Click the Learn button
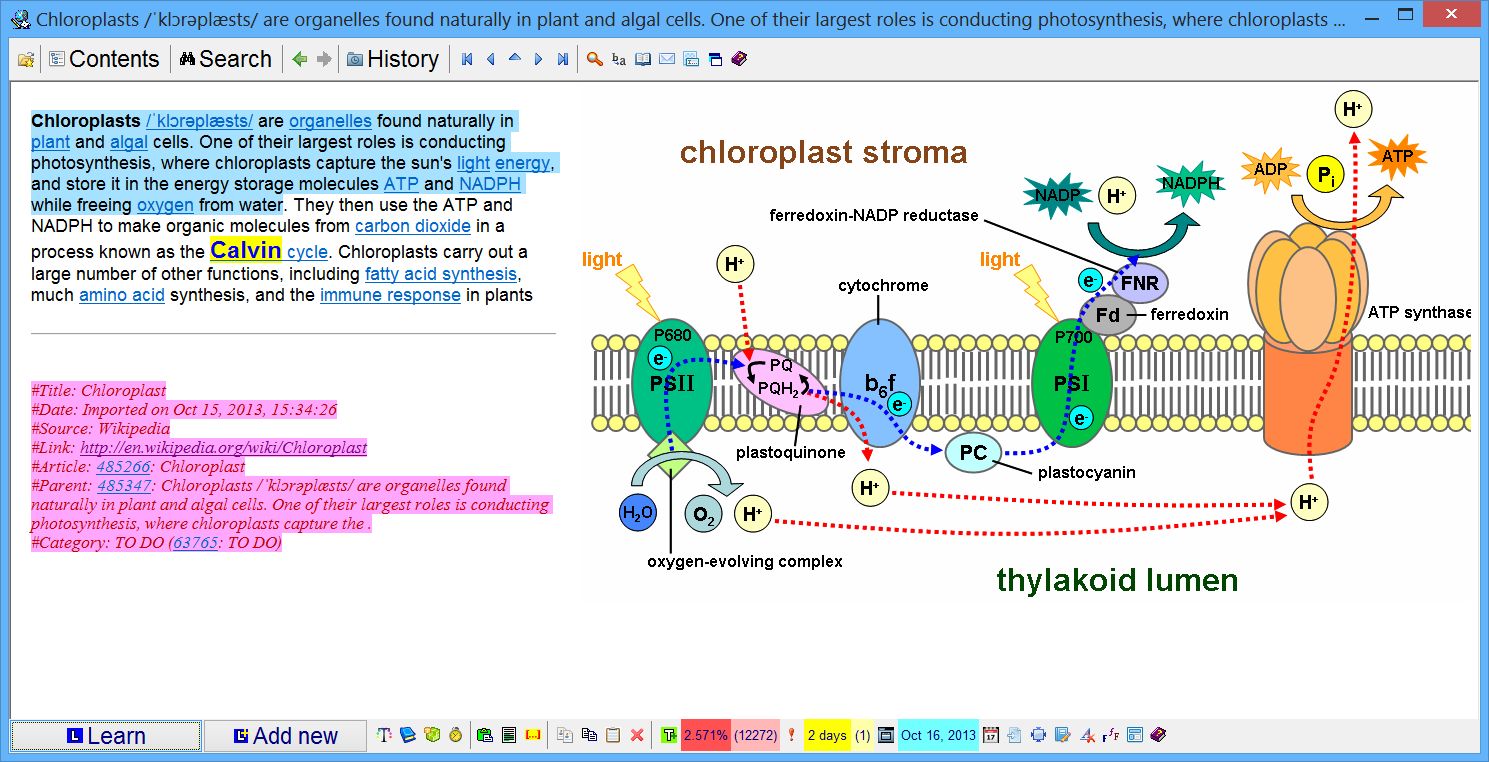 point(106,736)
